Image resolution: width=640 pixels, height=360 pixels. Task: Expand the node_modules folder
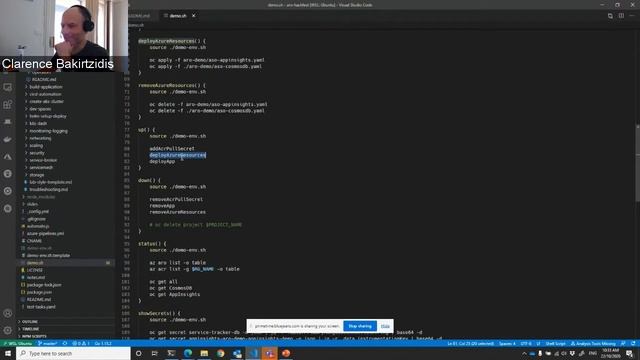41,197
